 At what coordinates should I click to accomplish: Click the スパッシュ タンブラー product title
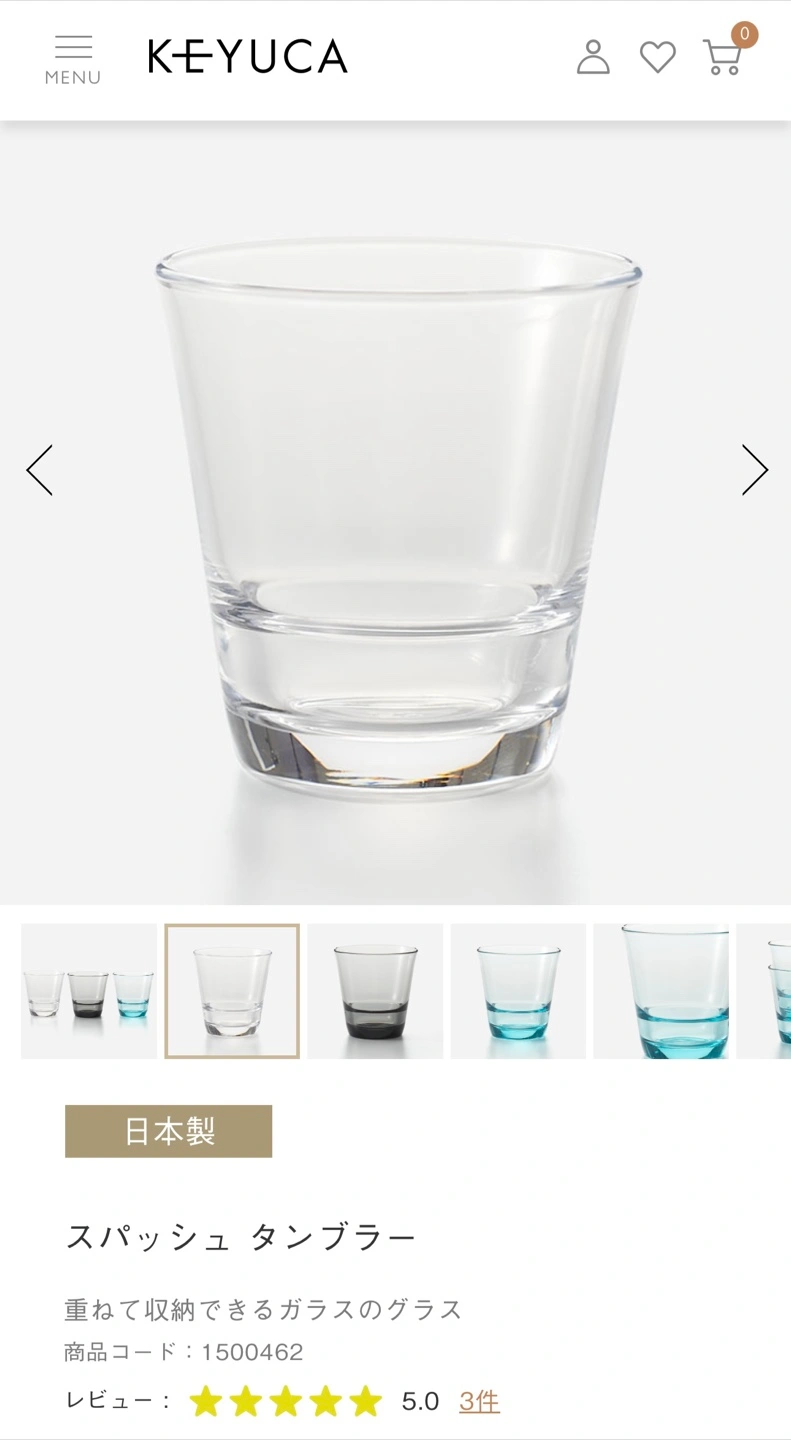click(241, 1238)
